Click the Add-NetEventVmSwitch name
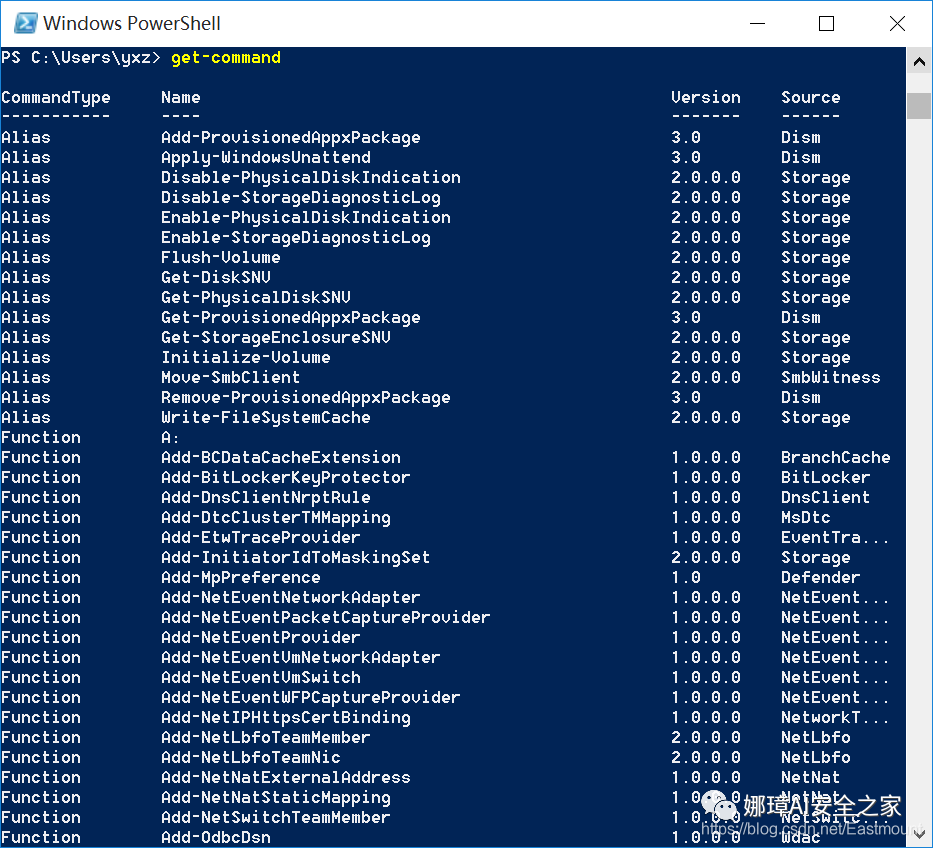The width and height of the screenshot is (933, 848). pos(261,677)
